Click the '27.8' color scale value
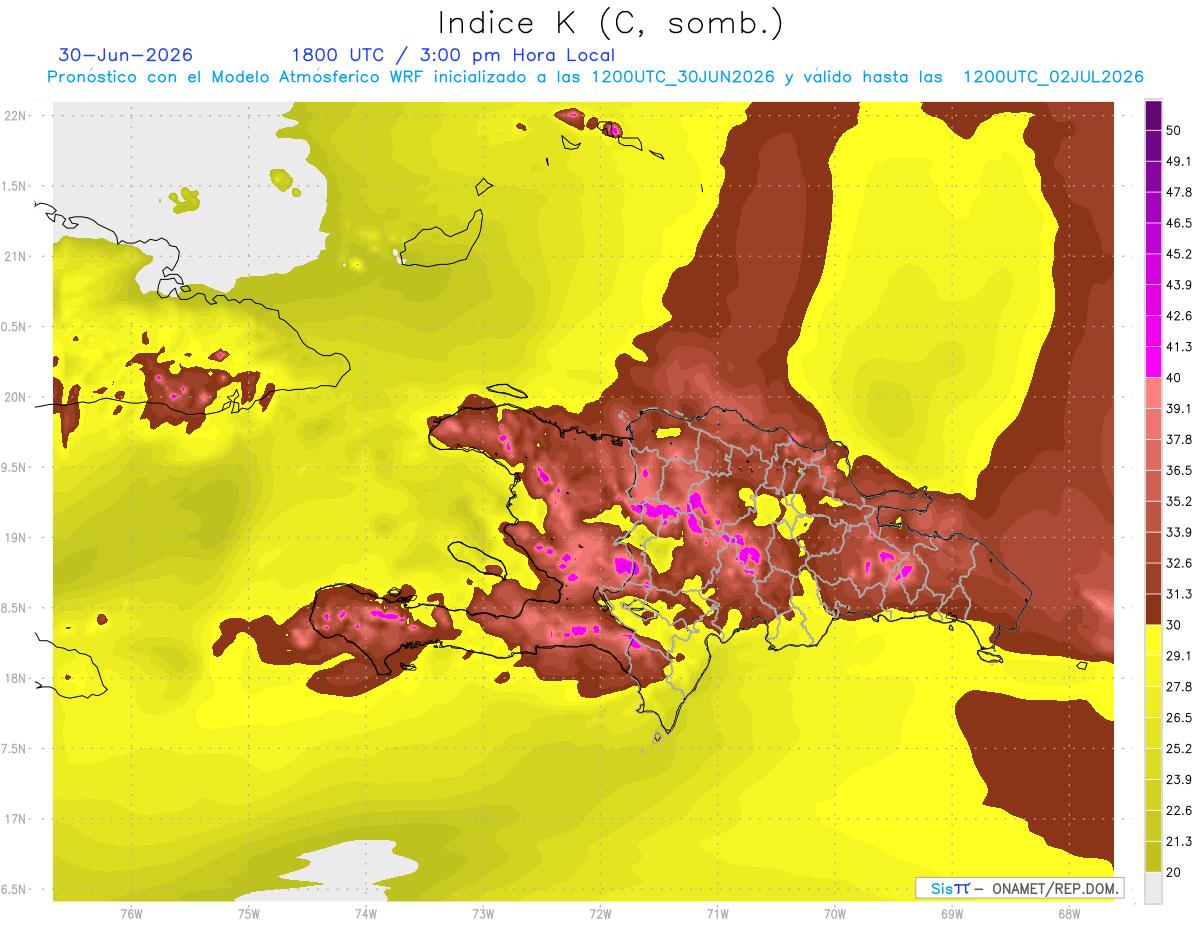 [x=1179, y=687]
